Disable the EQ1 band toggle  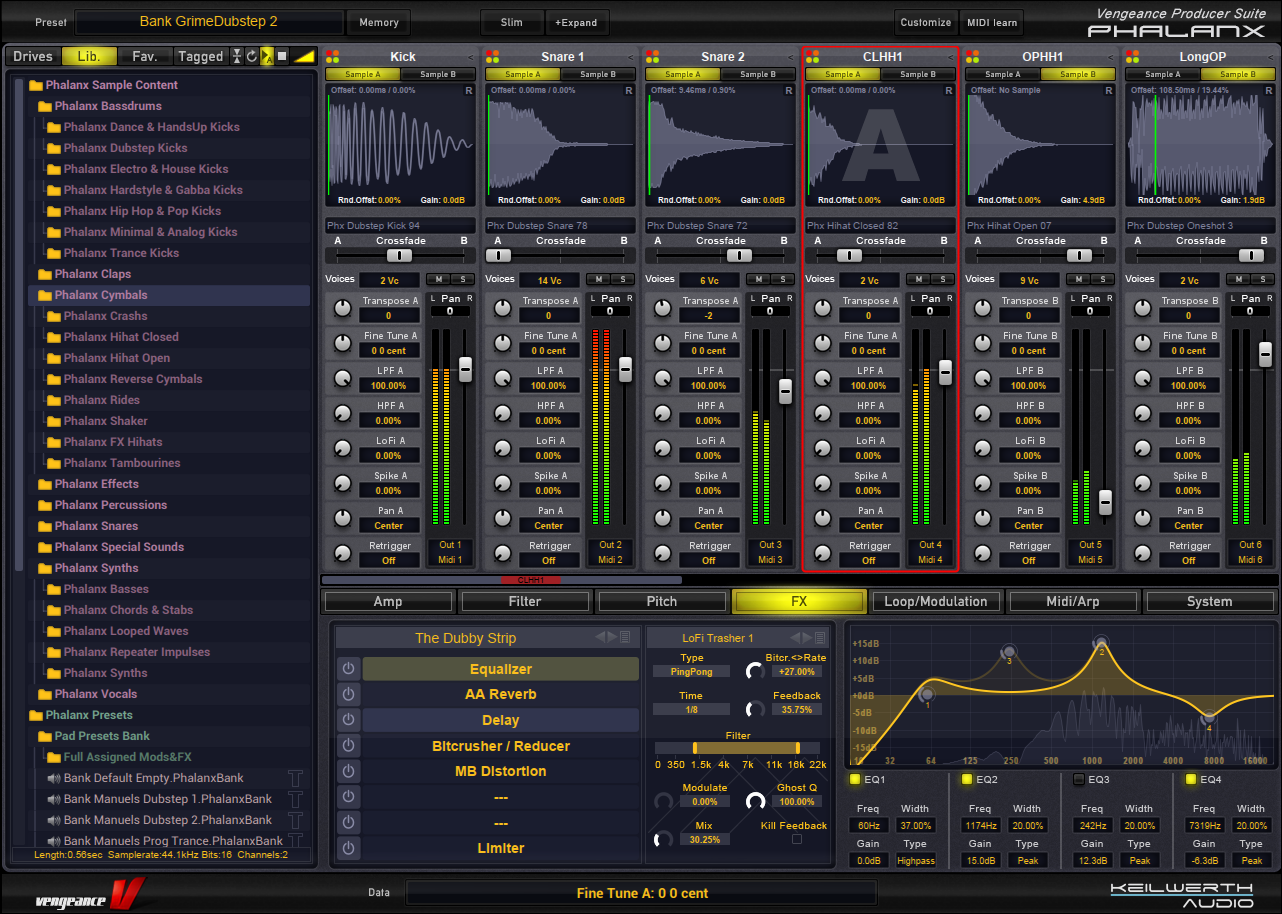[x=855, y=779]
